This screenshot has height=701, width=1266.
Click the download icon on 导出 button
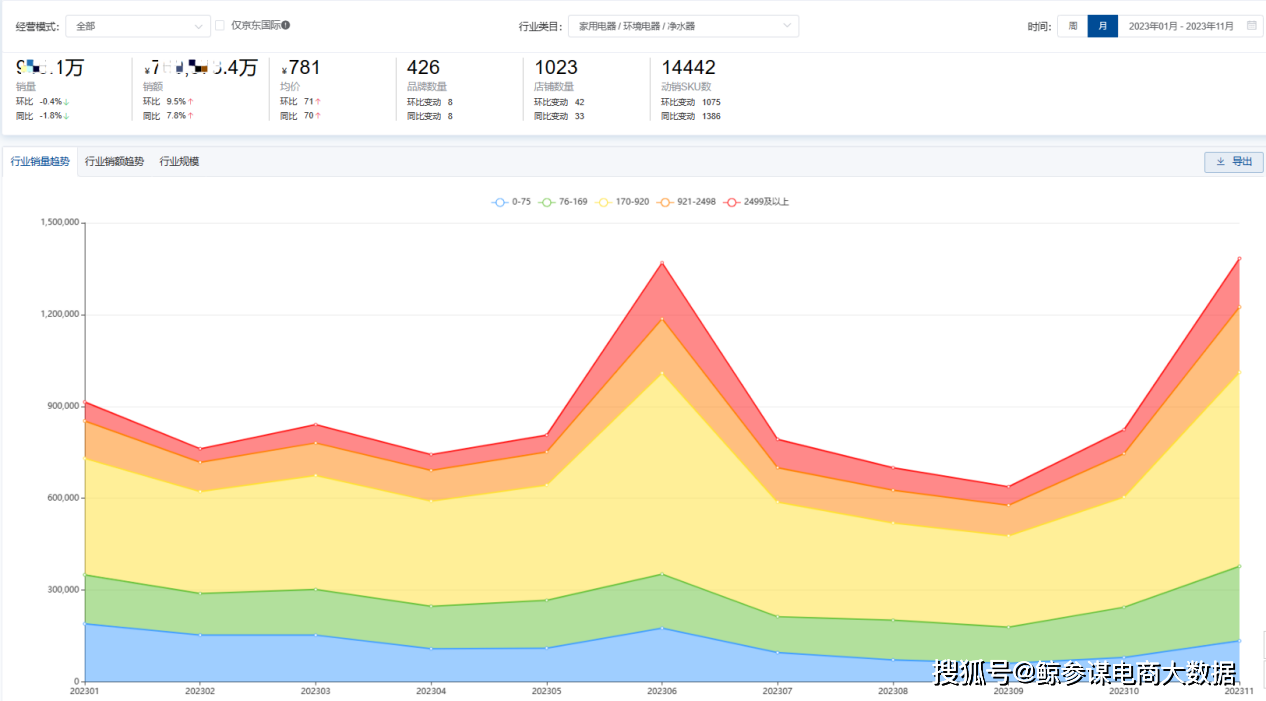(1221, 162)
